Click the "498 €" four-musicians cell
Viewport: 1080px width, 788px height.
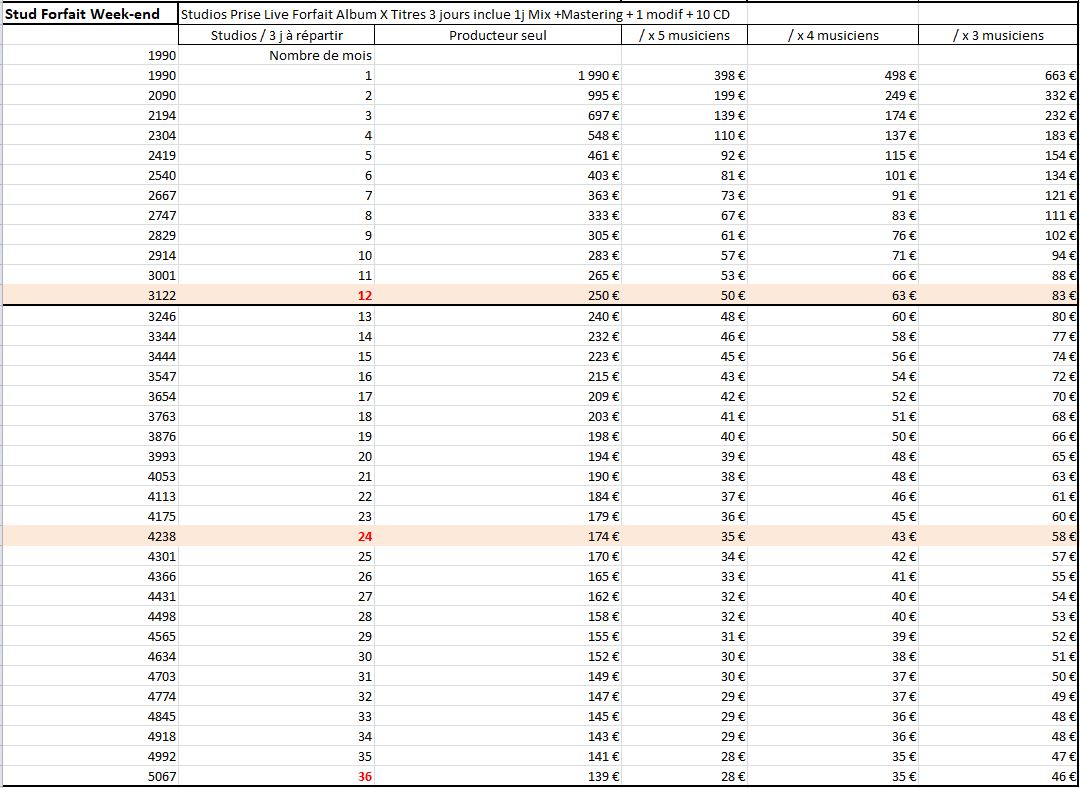[900, 76]
